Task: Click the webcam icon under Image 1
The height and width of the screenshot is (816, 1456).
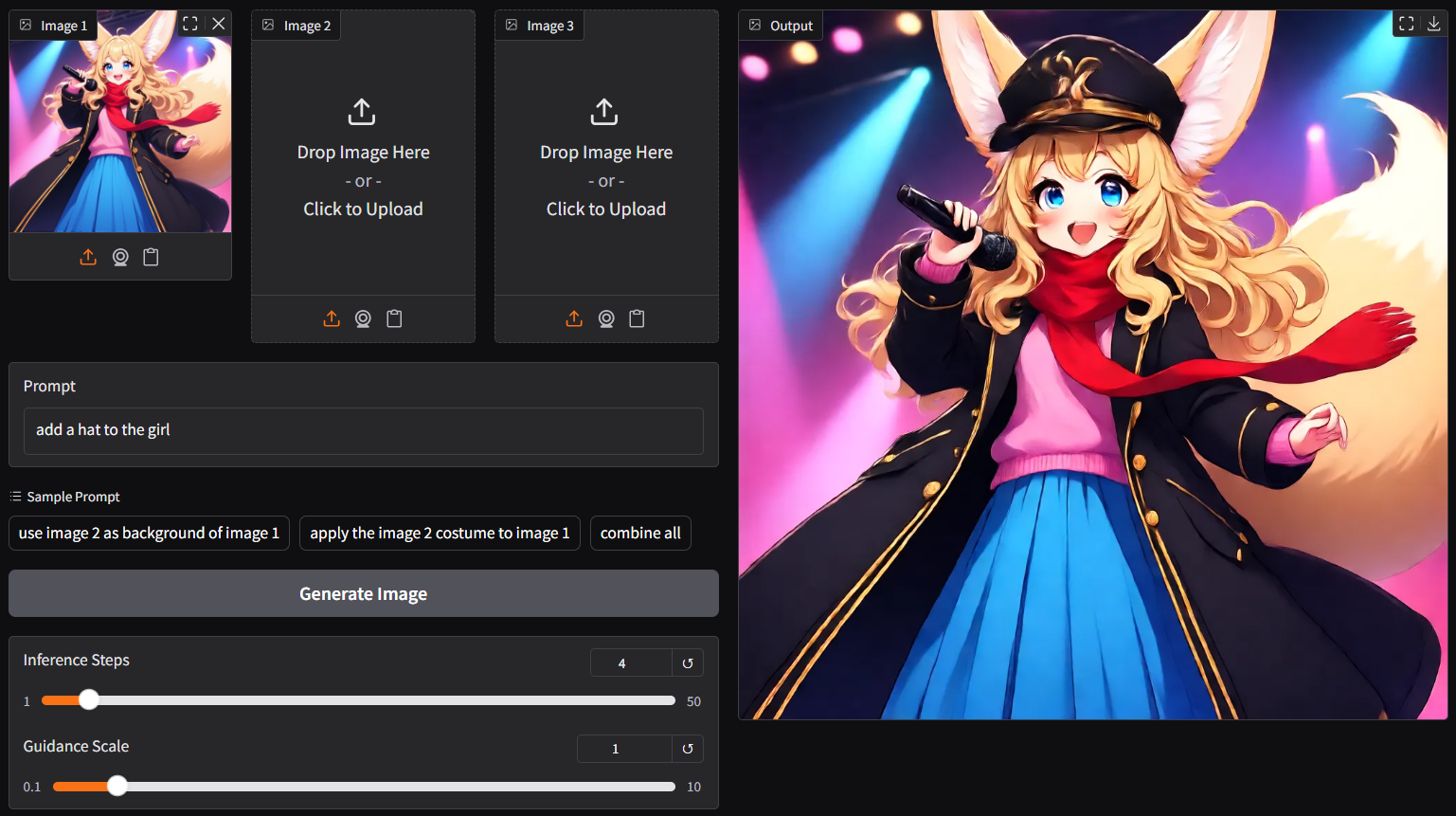Action: coord(120,257)
